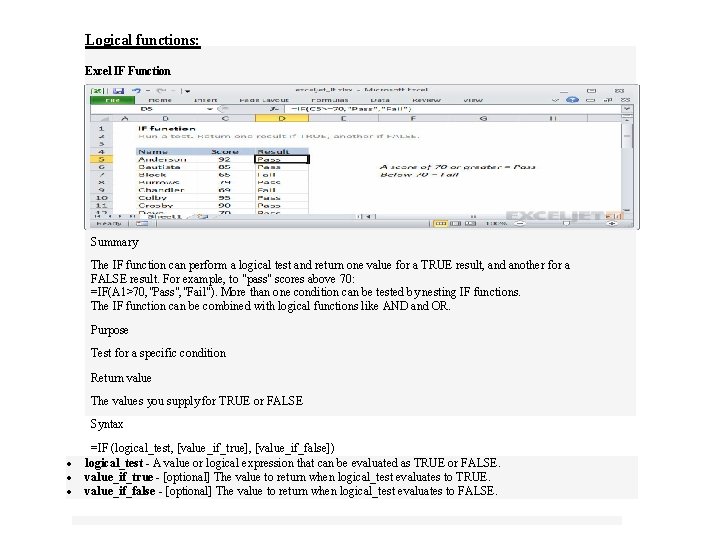
Task: Click the formula bar containing the IF formula
Action: (453, 109)
